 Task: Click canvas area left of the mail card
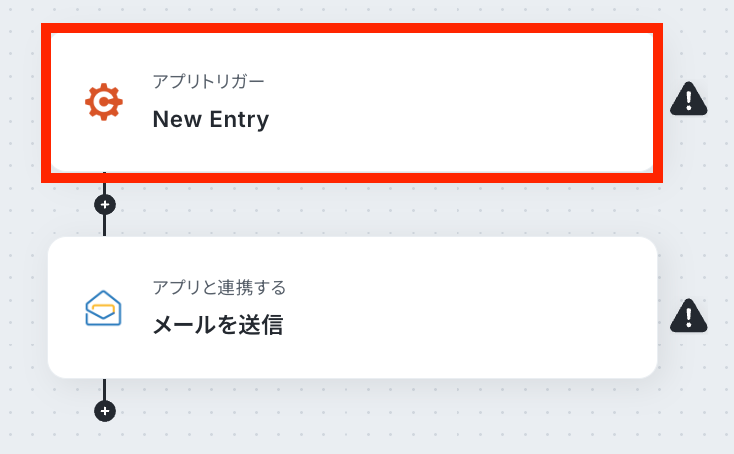22,308
